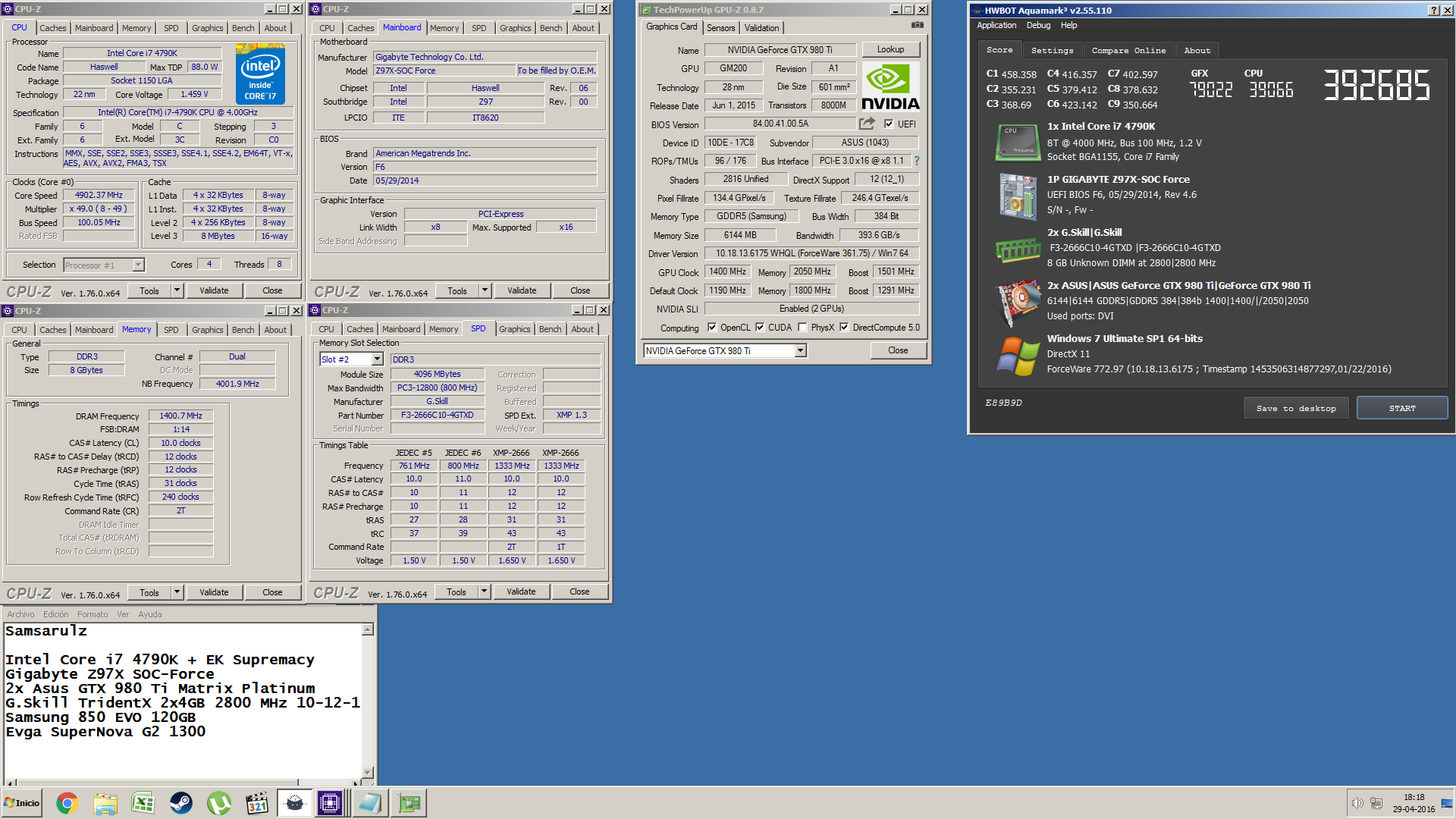Click the HWBOT Aquamark help question button
Screen dimensions: 1456x819
pos(1433,10)
